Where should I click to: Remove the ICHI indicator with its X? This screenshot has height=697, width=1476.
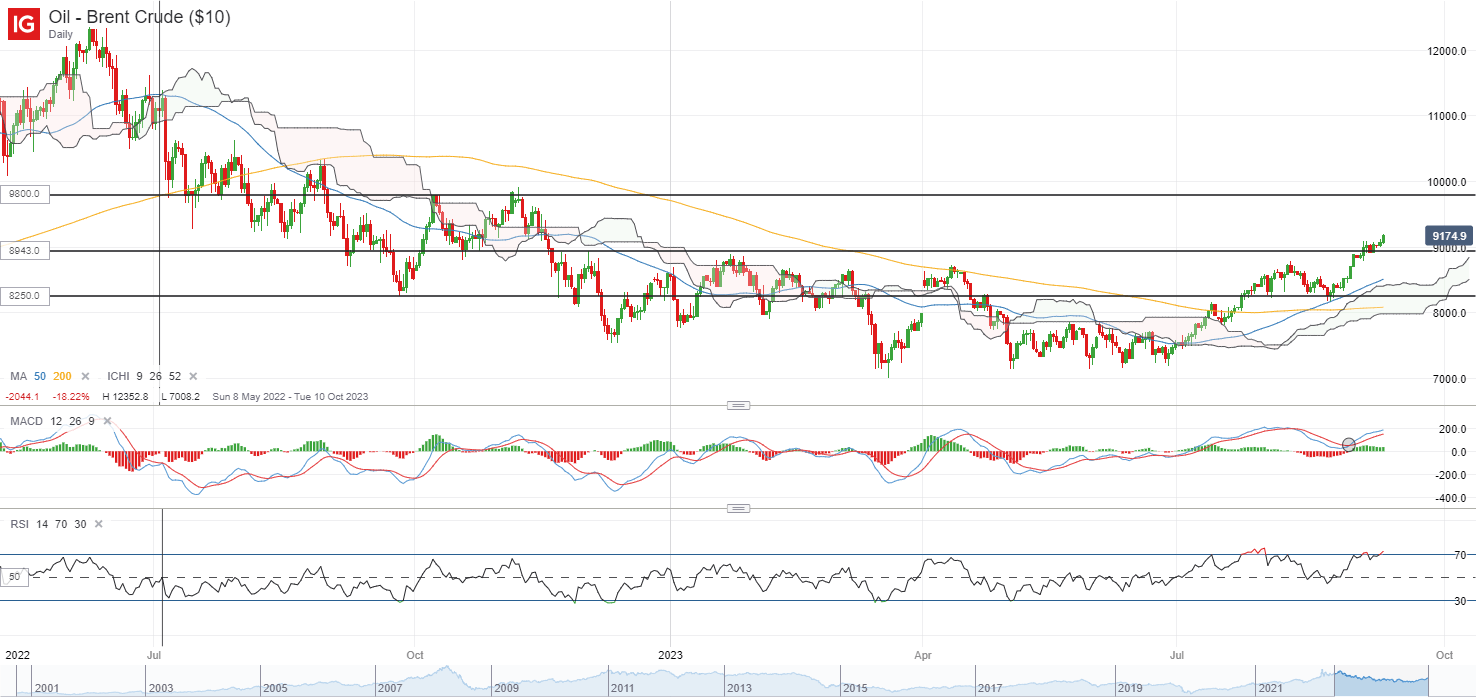[193, 376]
